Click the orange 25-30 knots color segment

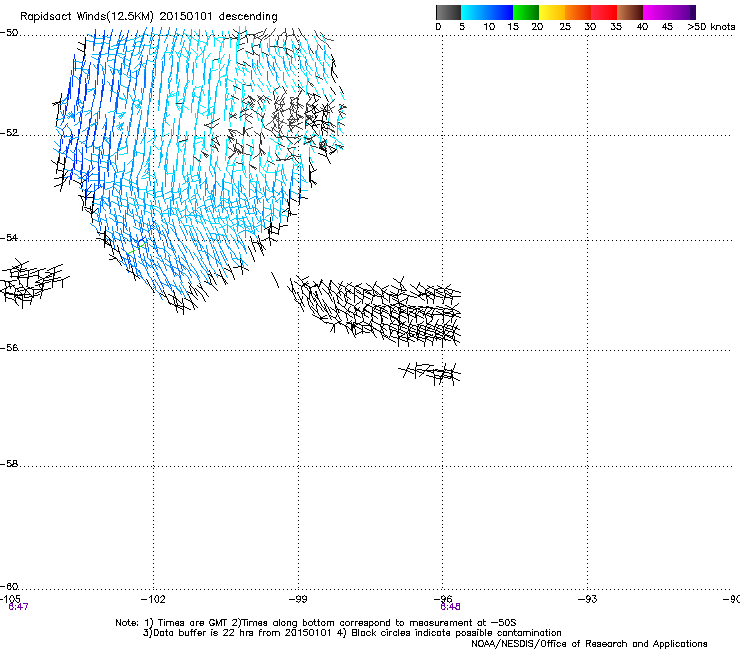pos(578,12)
